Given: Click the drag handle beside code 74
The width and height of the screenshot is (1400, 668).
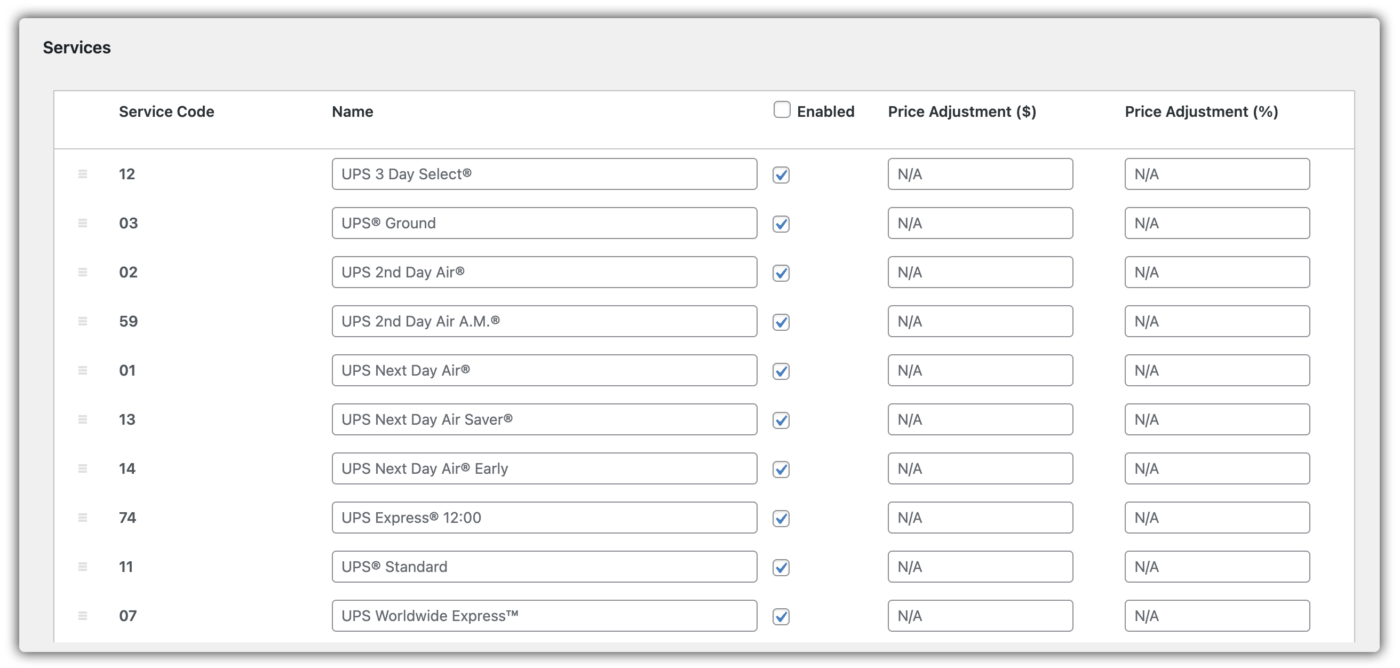Looking at the screenshot, I should click(x=83, y=517).
